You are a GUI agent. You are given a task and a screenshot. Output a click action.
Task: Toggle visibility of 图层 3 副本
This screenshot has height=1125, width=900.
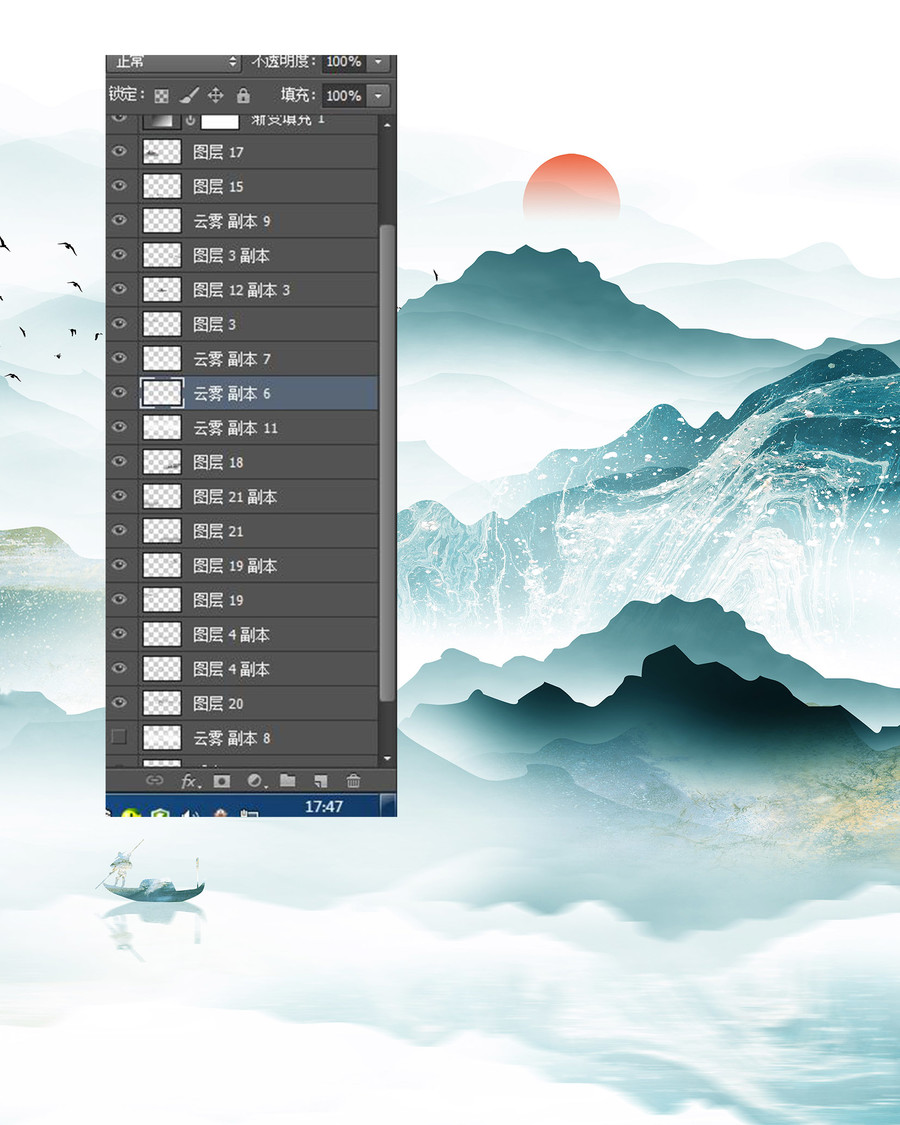click(119, 255)
